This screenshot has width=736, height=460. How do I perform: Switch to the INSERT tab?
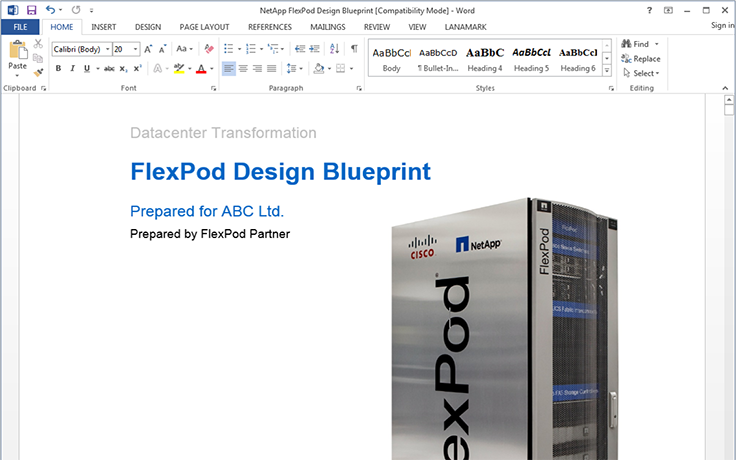[103, 26]
